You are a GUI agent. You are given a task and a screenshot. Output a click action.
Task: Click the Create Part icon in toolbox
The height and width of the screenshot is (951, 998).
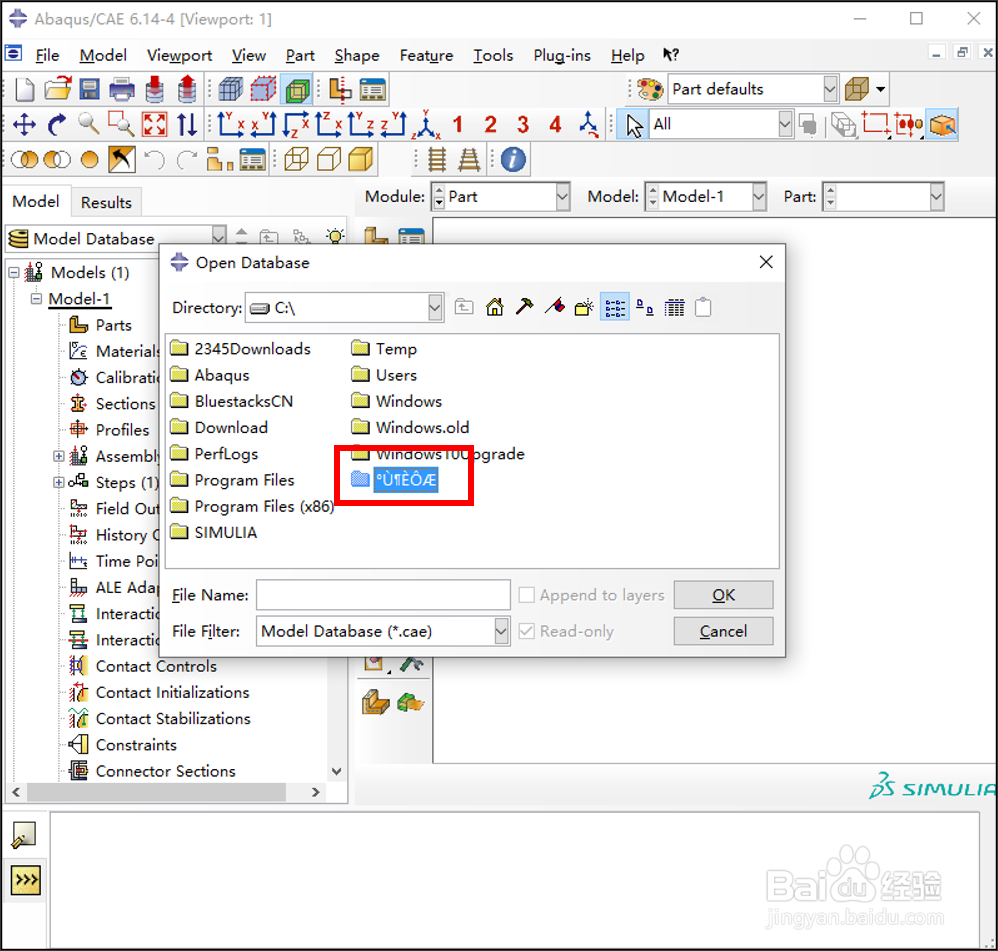(376, 237)
